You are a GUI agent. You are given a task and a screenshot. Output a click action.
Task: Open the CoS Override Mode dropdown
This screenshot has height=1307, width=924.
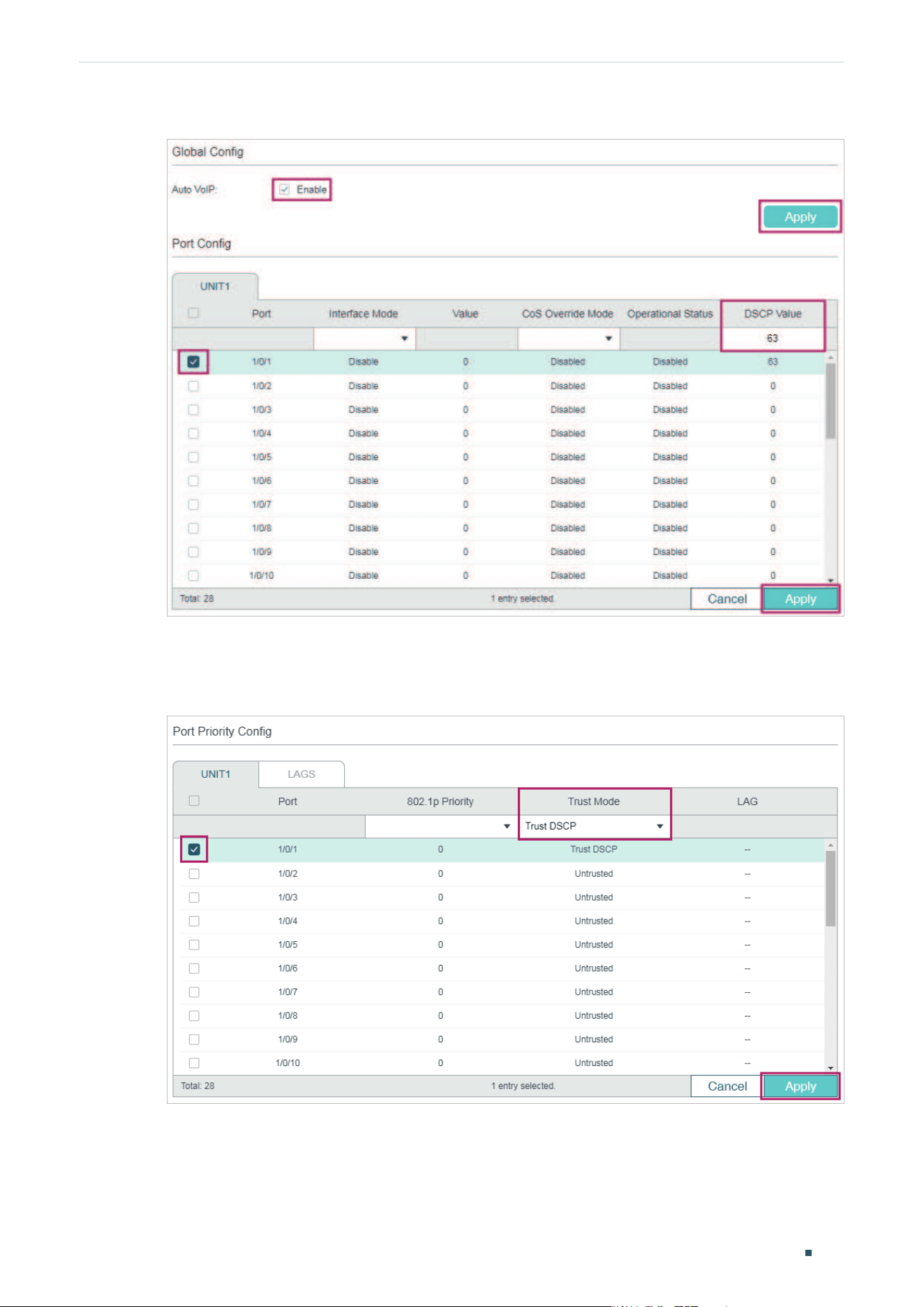568,338
